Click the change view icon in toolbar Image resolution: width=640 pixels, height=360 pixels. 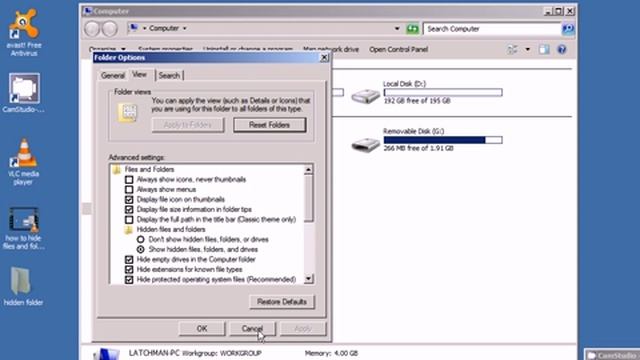513,50
